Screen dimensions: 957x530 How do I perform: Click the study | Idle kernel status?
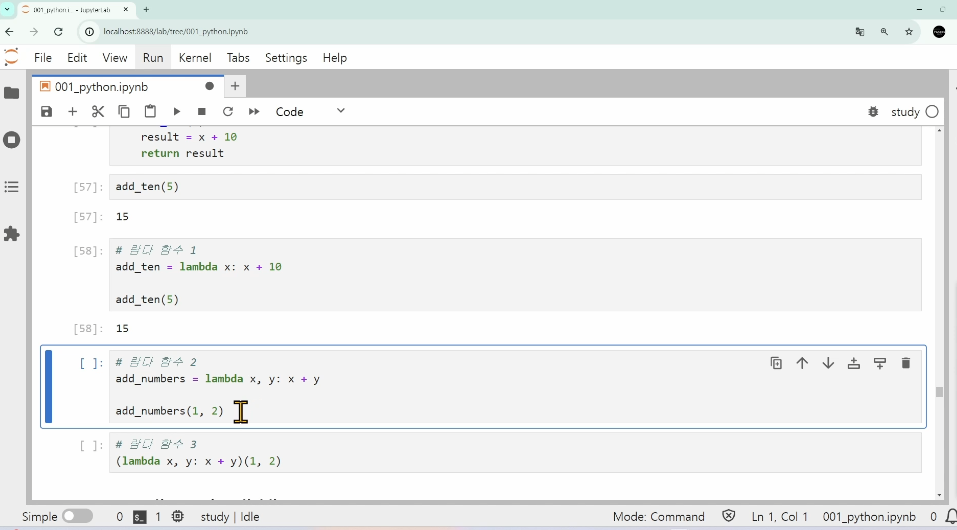click(x=230, y=517)
